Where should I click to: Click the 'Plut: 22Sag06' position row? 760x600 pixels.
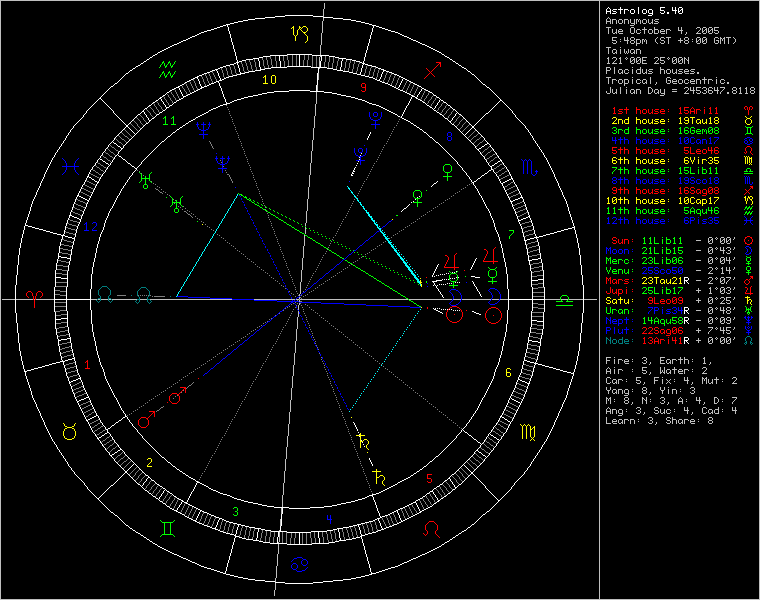[x=671, y=331]
